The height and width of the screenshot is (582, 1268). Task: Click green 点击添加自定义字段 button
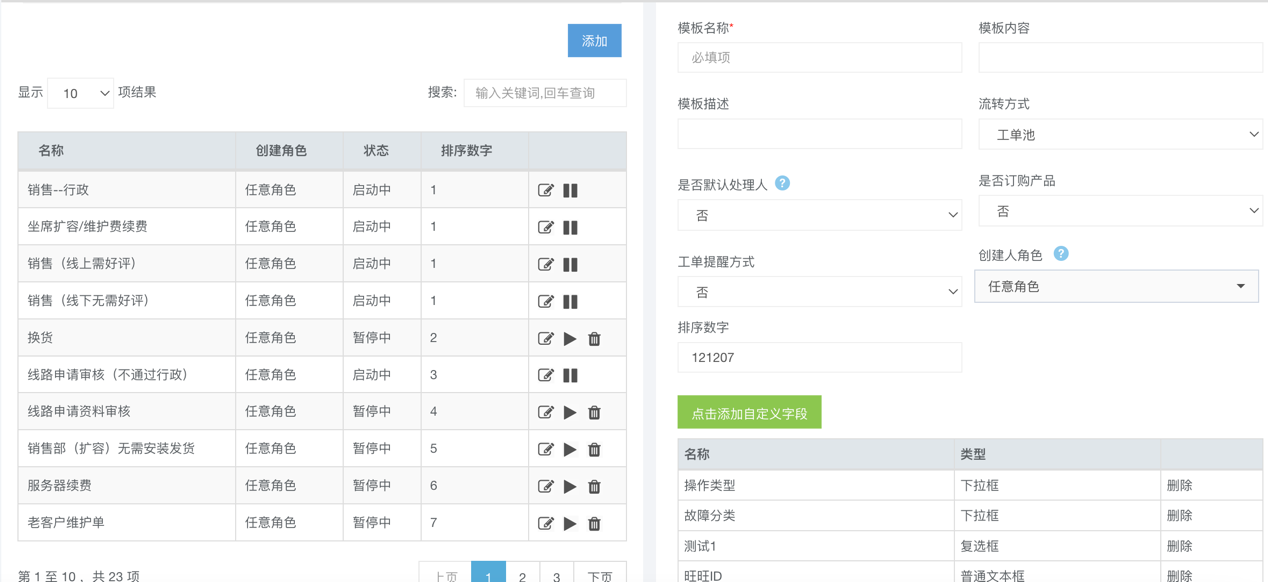click(x=749, y=413)
